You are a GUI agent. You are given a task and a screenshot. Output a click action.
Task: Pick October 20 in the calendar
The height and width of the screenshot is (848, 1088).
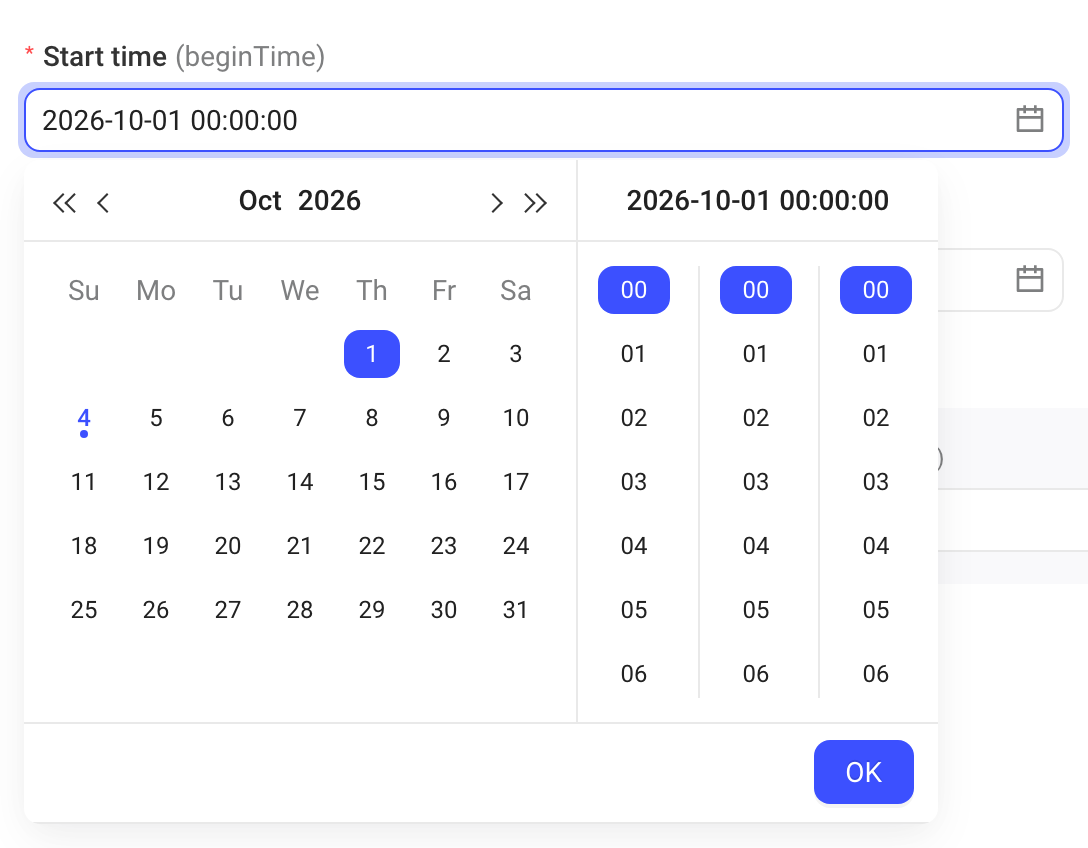point(228,545)
